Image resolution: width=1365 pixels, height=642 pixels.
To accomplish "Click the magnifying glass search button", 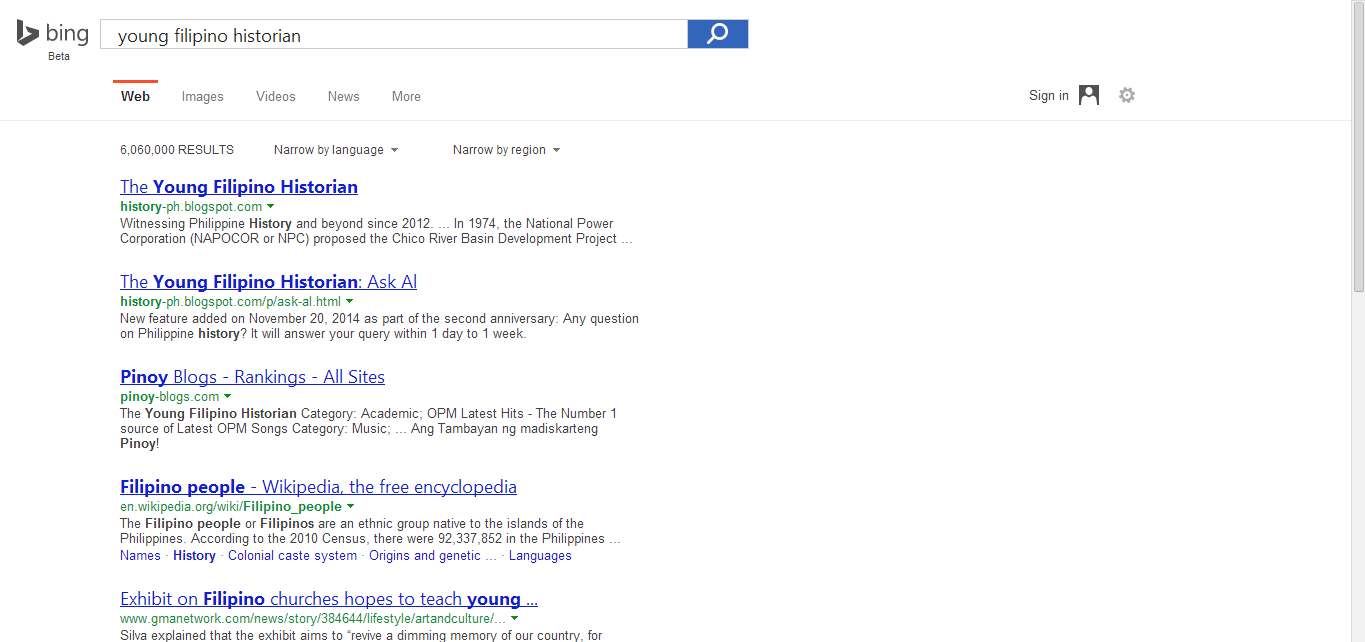I will coord(718,34).
